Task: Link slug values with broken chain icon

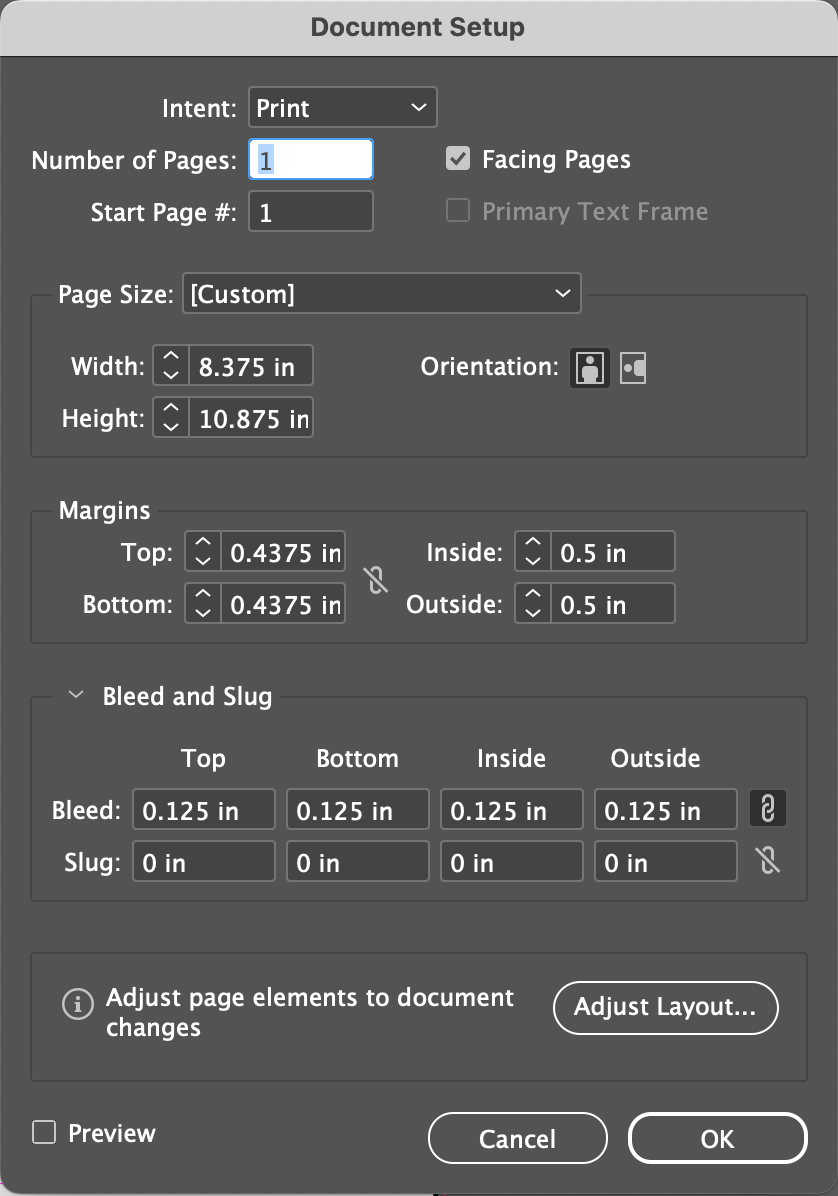Action: (x=768, y=860)
